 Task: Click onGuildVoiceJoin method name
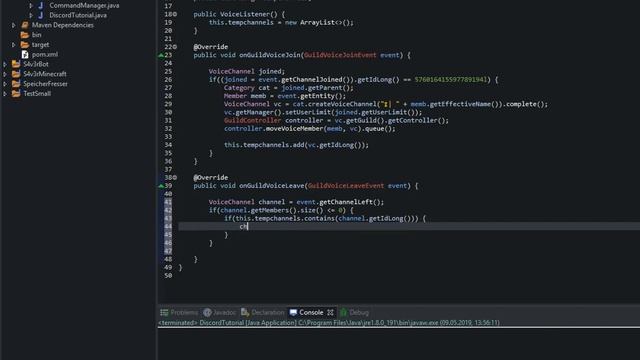270,55
